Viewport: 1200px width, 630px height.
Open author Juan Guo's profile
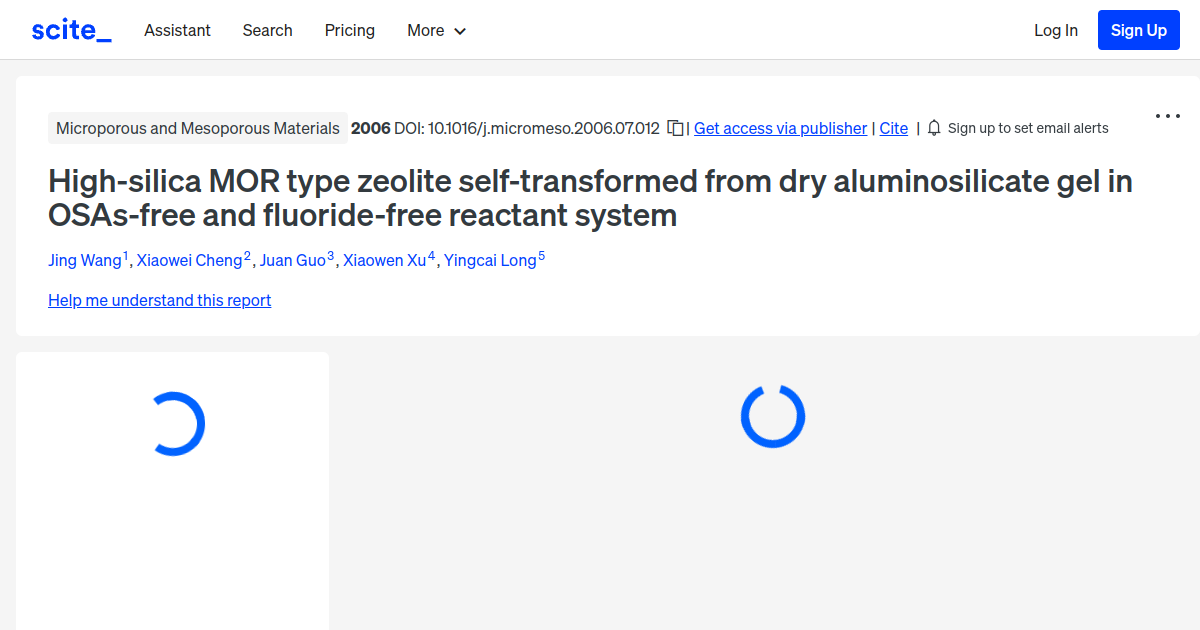[x=293, y=260]
